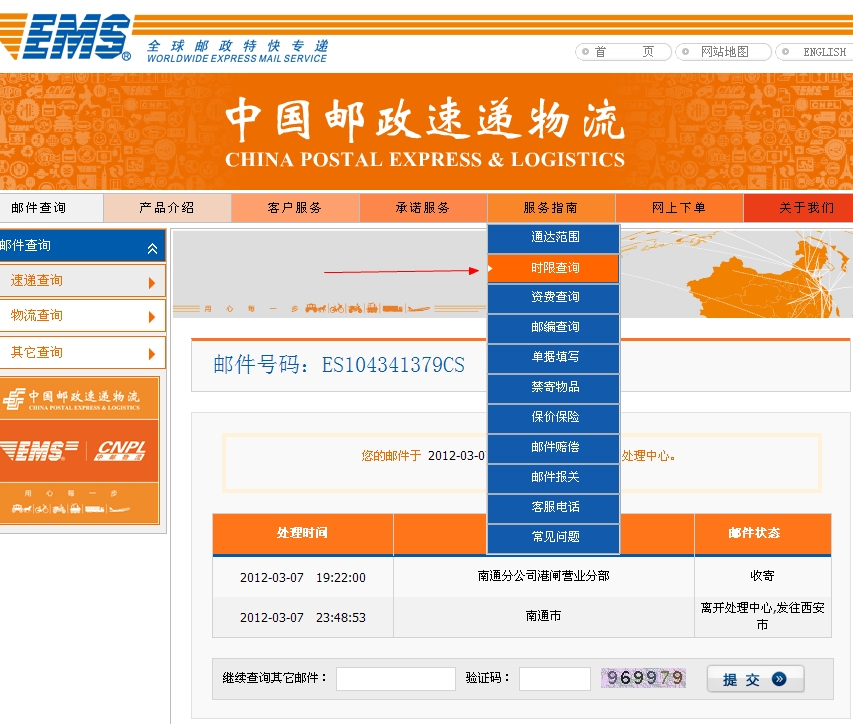Screen dimensions: 853x724
Task: Click the 提交 submit button
Action: [x=755, y=679]
